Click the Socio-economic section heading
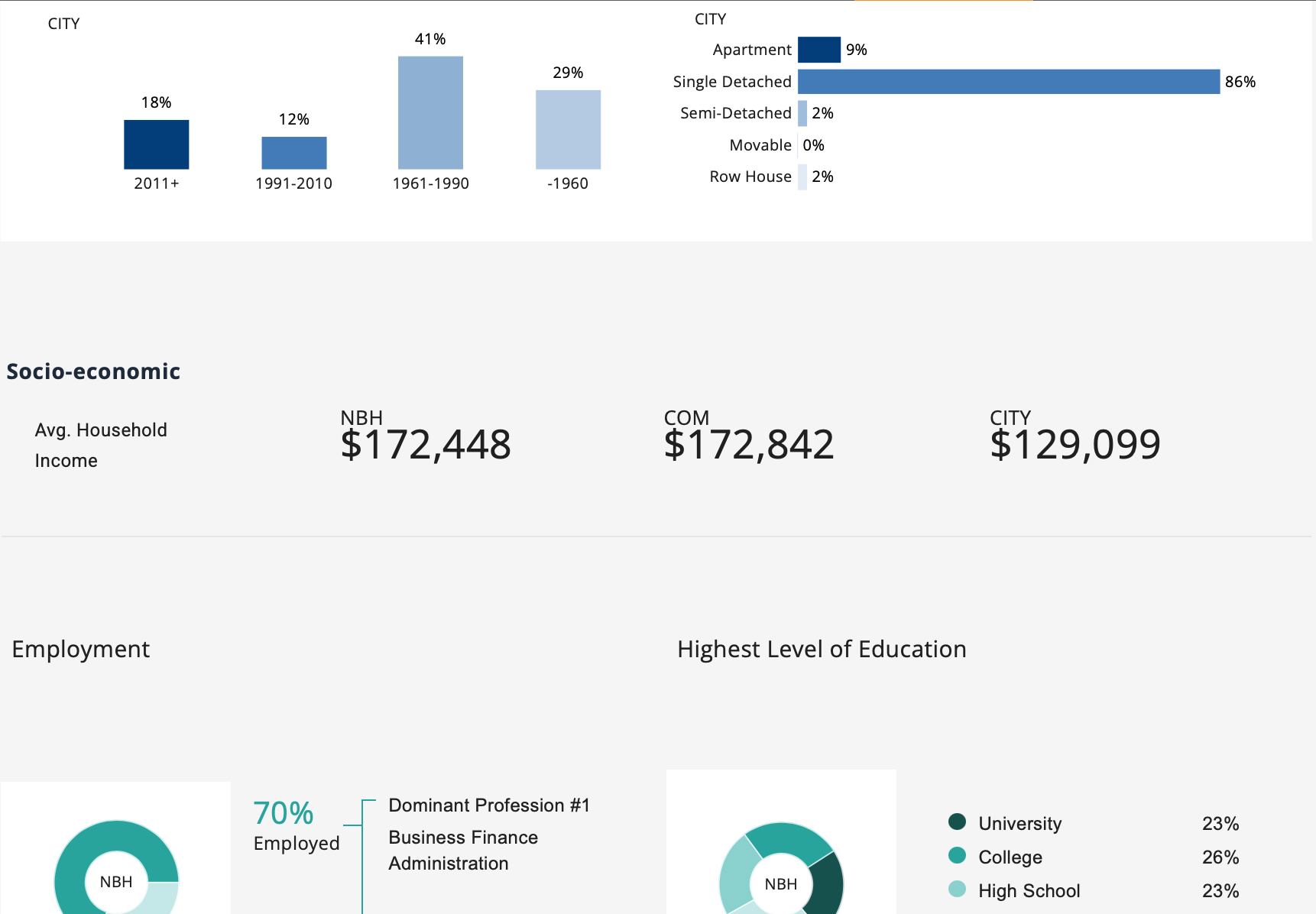The width and height of the screenshot is (1316, 914). (93, 371)
